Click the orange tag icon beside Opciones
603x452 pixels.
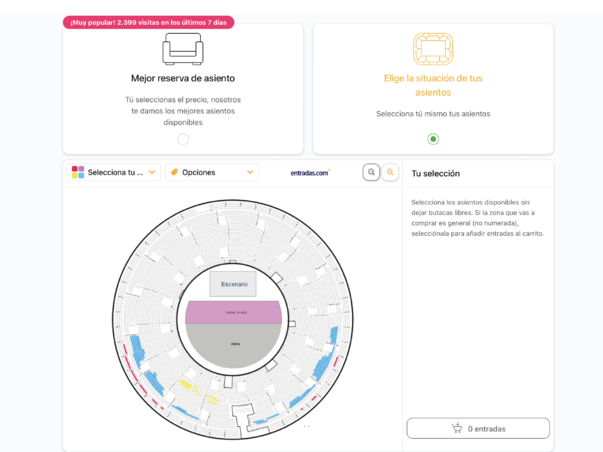(174, 172)
